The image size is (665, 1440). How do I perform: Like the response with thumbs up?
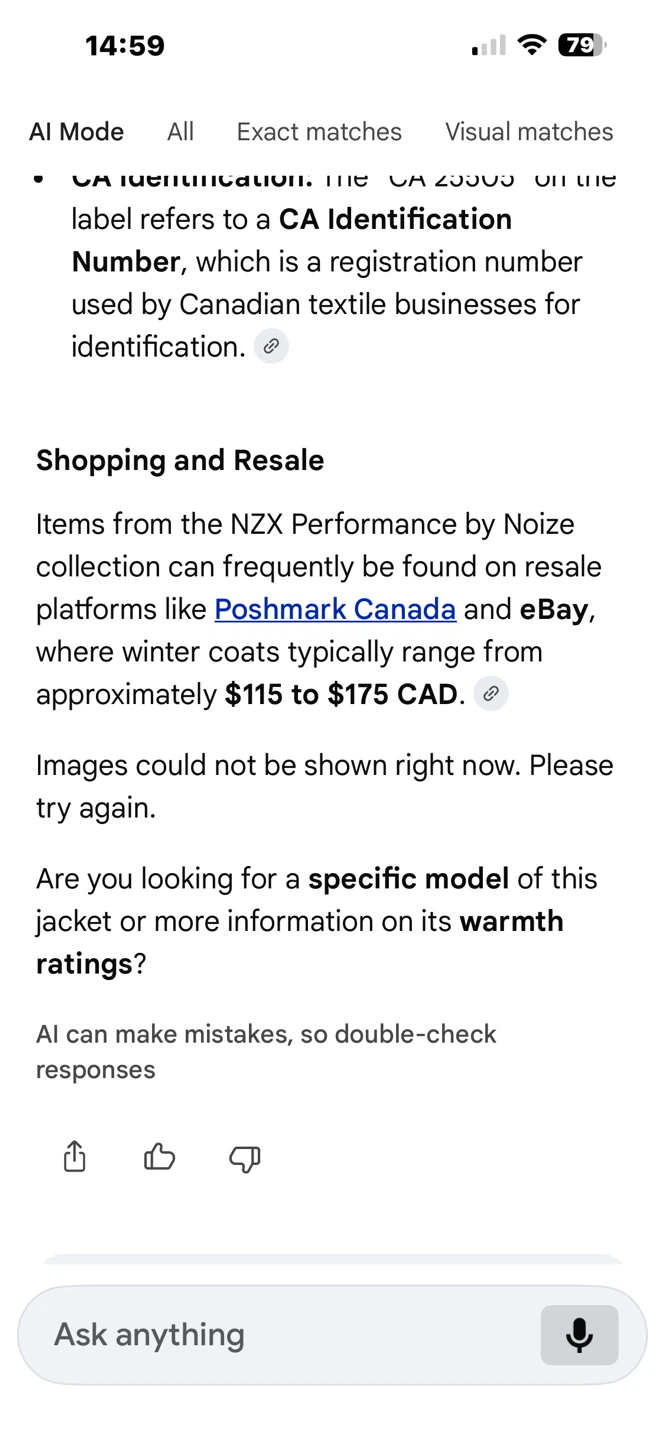click(x=160, y=1157)
